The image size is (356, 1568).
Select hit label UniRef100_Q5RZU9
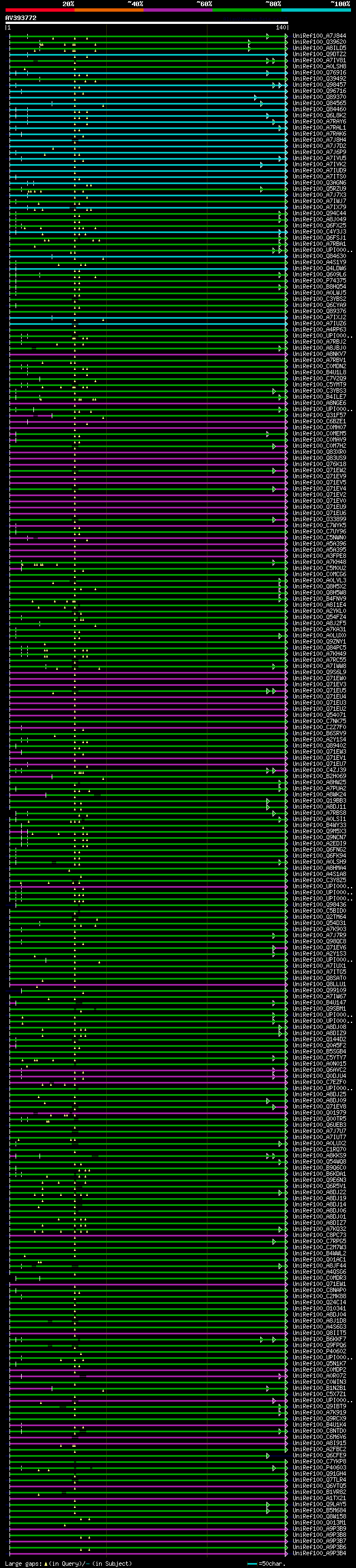pos(319,189)
